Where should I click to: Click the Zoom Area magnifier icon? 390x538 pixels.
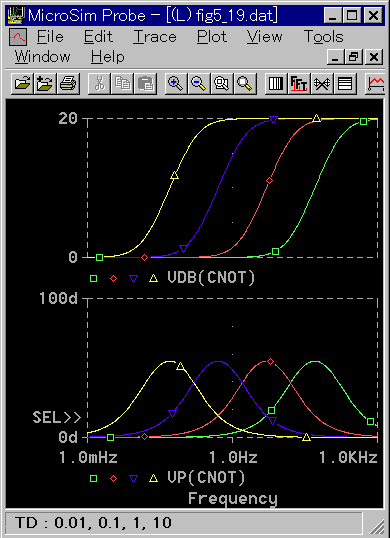pos(222,83)
